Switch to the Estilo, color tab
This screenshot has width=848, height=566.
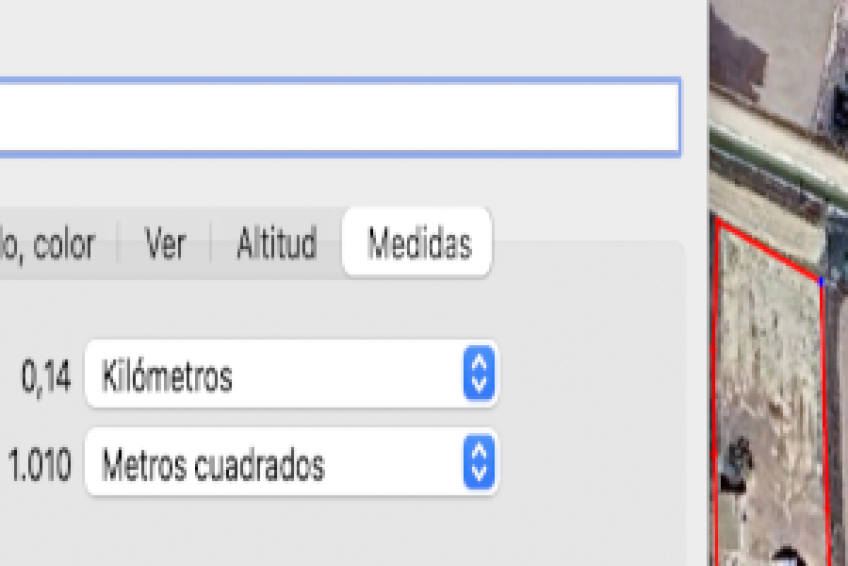[x=48, y=244]
